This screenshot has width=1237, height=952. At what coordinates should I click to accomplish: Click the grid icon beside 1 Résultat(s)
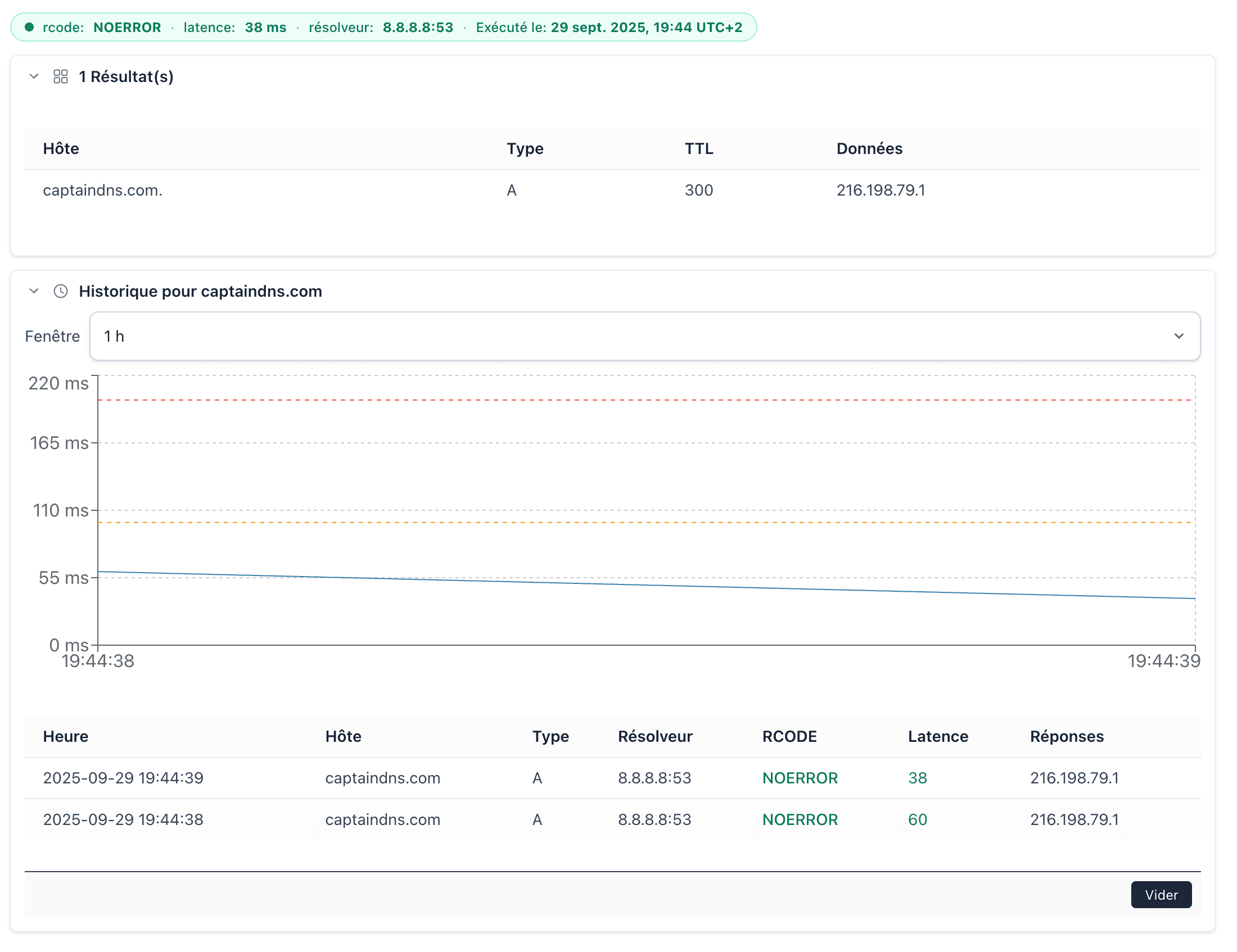tap(61, 76)
